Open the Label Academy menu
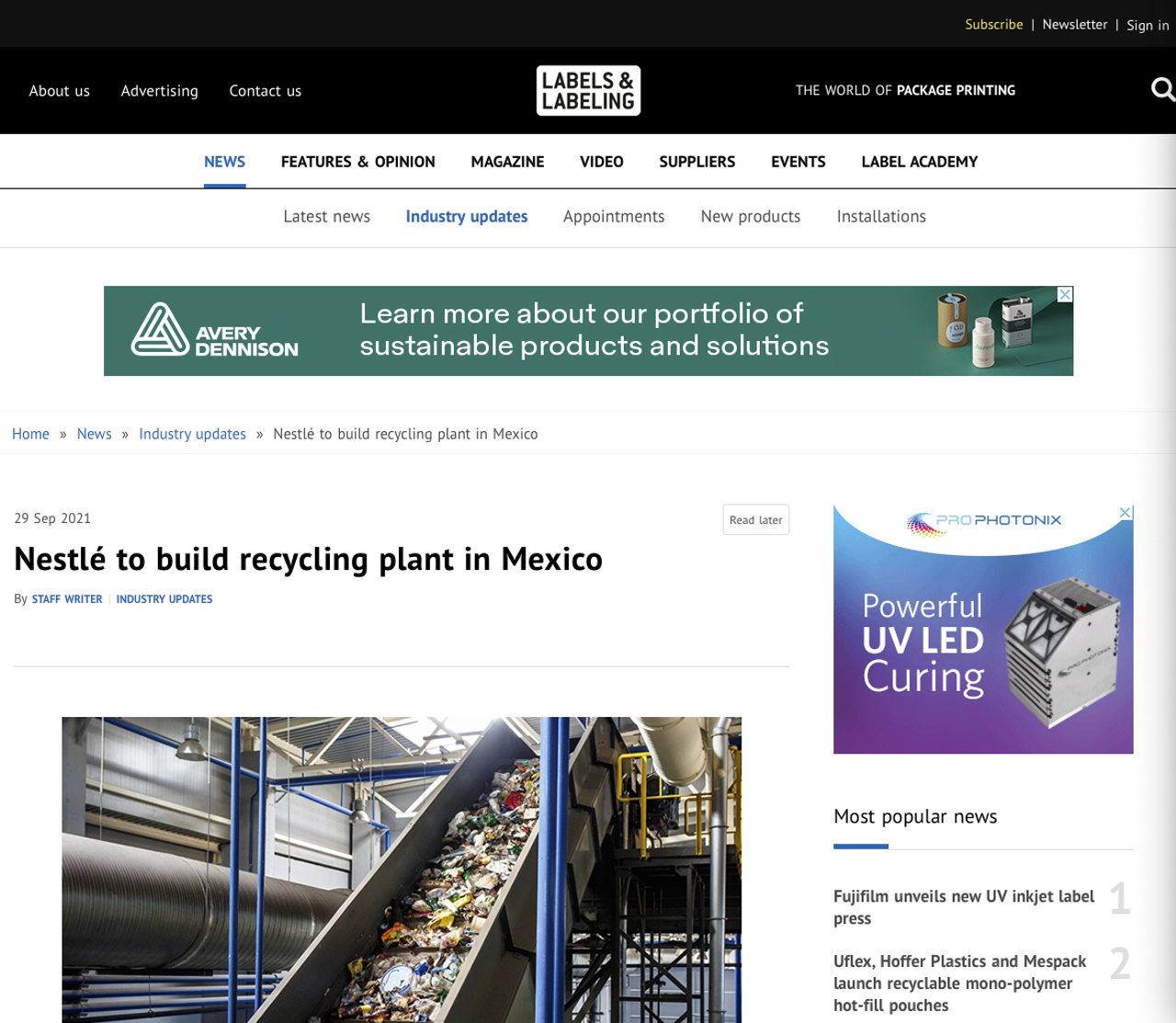1176x1023 pixels. (919, 162)
